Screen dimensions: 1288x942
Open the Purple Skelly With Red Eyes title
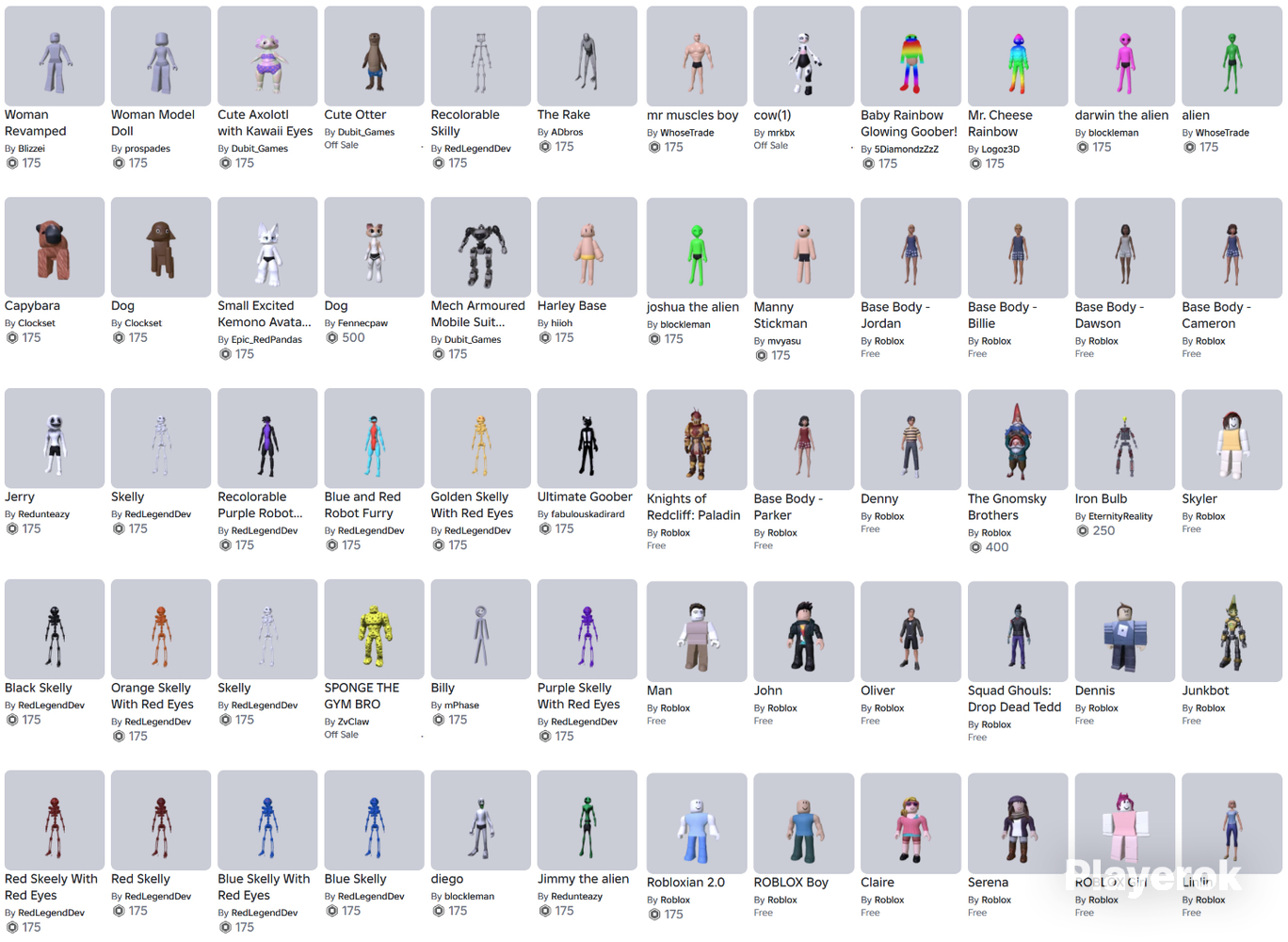tap(578, 696)
